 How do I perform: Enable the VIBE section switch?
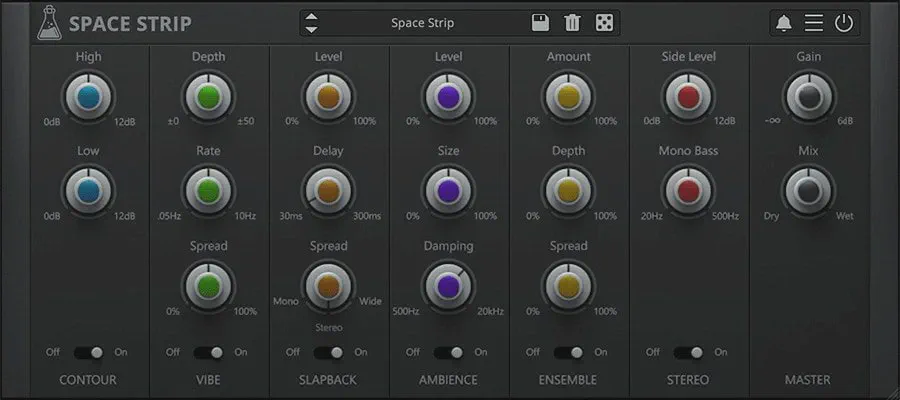click(208, 352)
